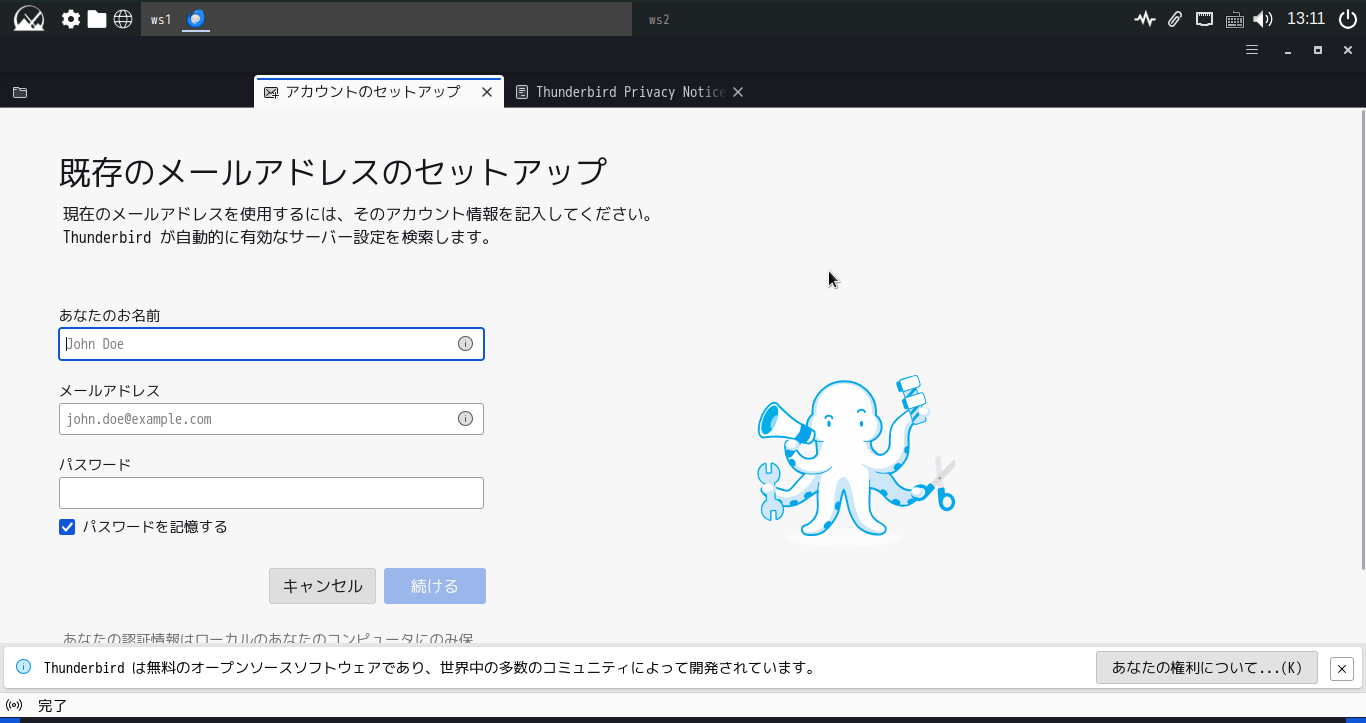Focus the あなたのお名前 name field
The height and width of the screenshot is (723, 1366).
(271, 344)
